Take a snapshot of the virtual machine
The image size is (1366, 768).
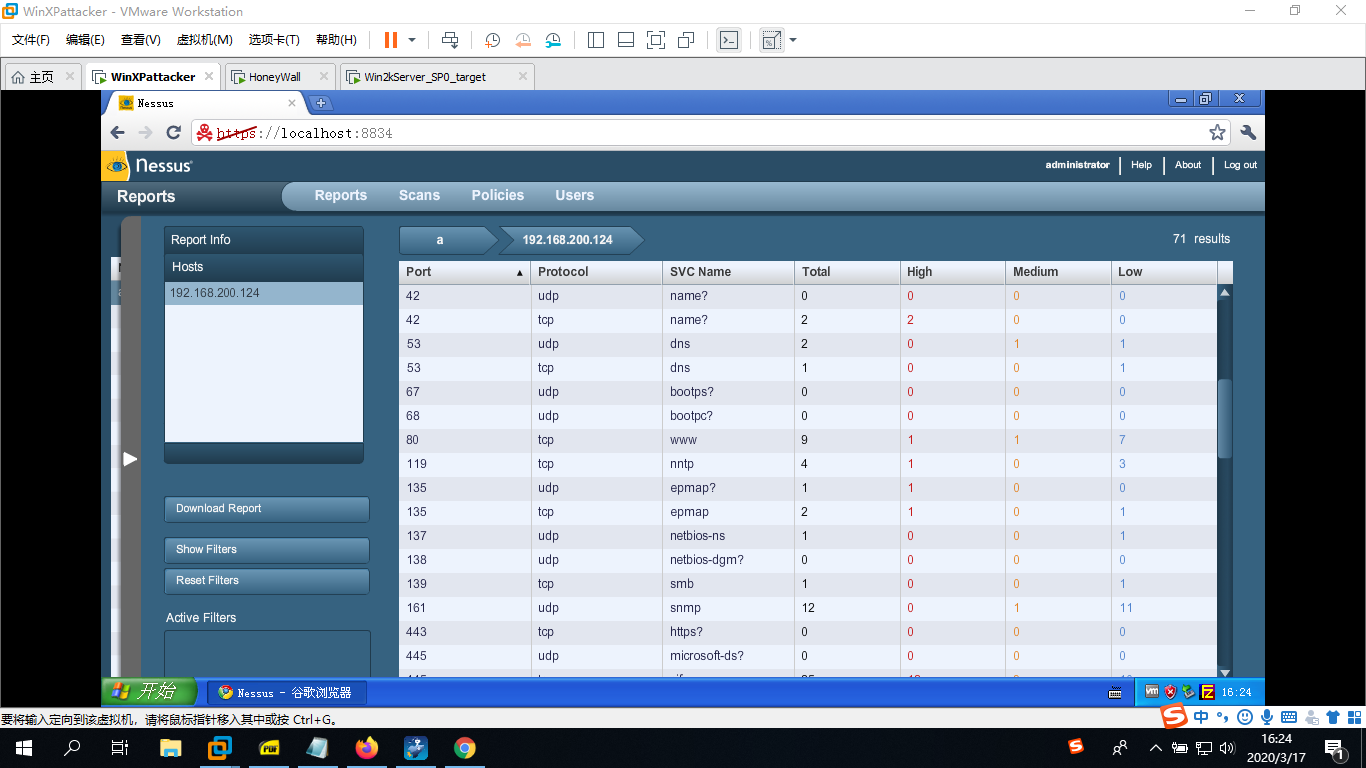[x=492, y=40]
